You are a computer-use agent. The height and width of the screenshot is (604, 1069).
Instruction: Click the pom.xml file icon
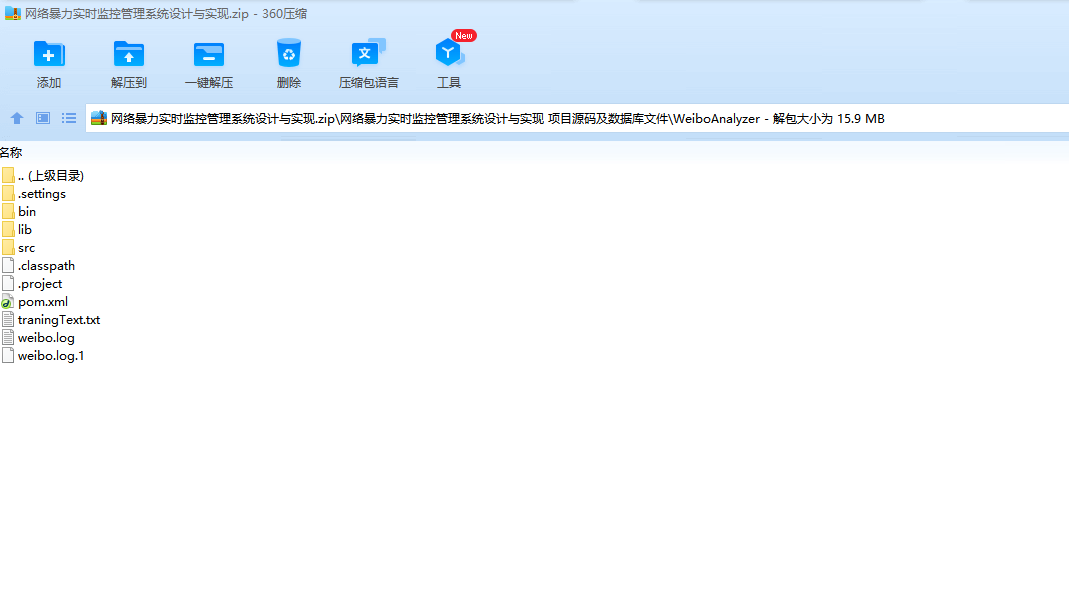[x=7, y=301]
